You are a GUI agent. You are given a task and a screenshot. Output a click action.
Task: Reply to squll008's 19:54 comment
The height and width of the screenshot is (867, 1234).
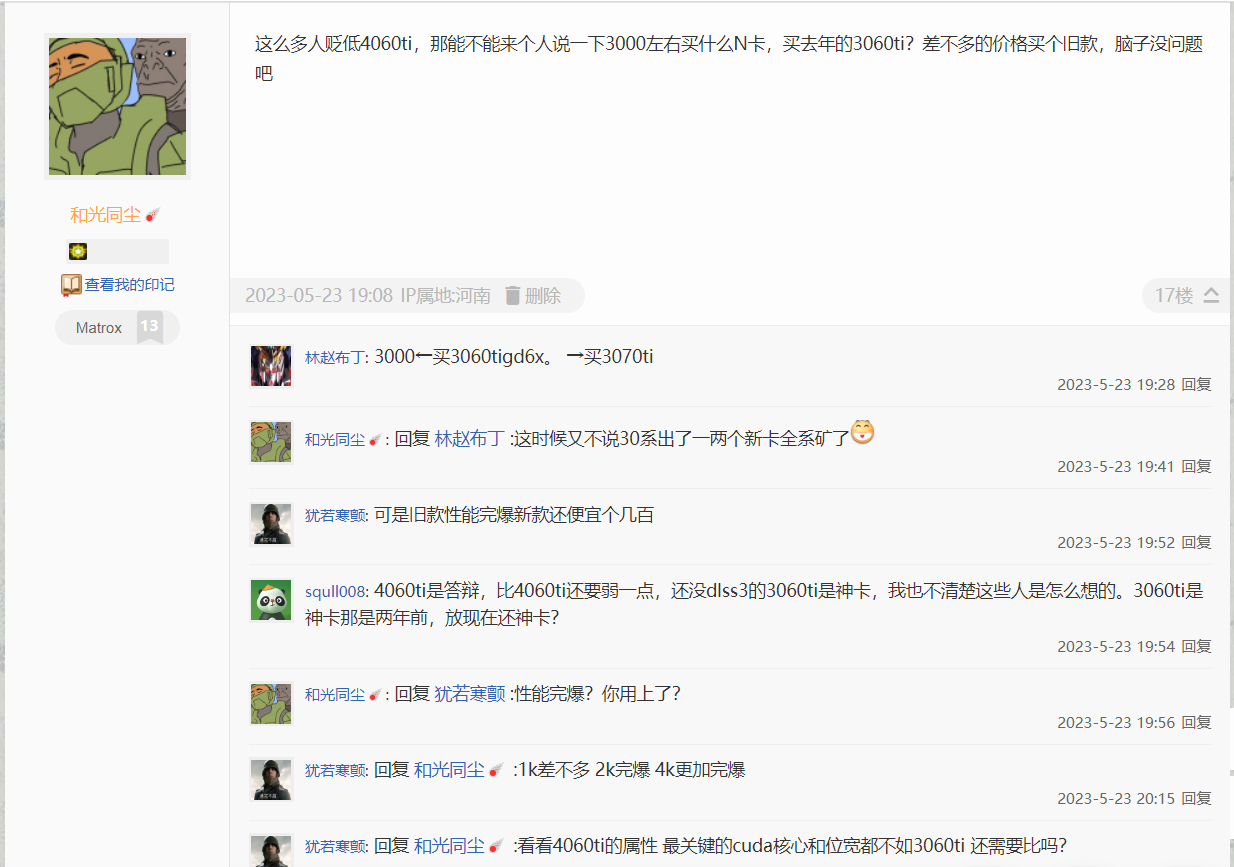(x=1196, y=646)
